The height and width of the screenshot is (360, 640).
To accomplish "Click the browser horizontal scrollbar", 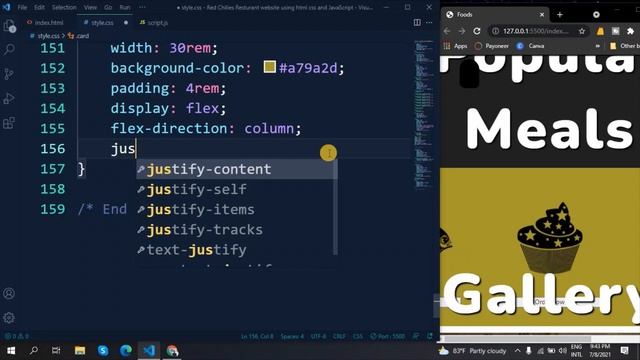I will [x=518, y=339].
